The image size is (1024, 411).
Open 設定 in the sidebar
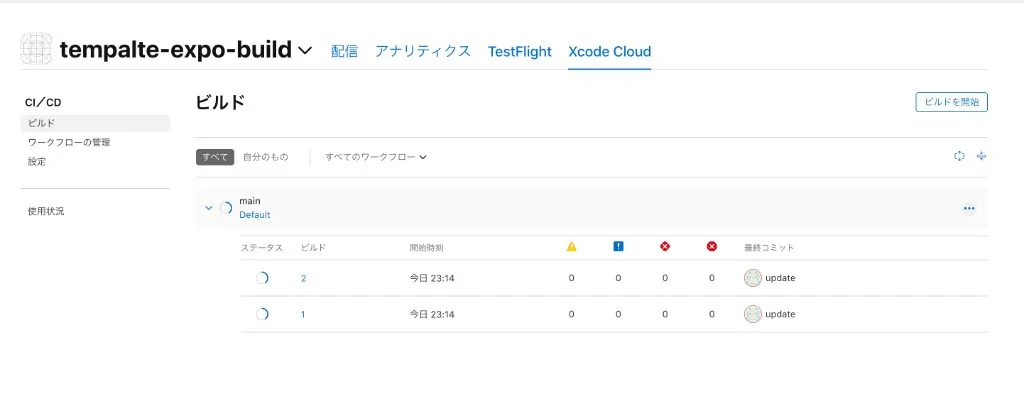tap(37, 161)
